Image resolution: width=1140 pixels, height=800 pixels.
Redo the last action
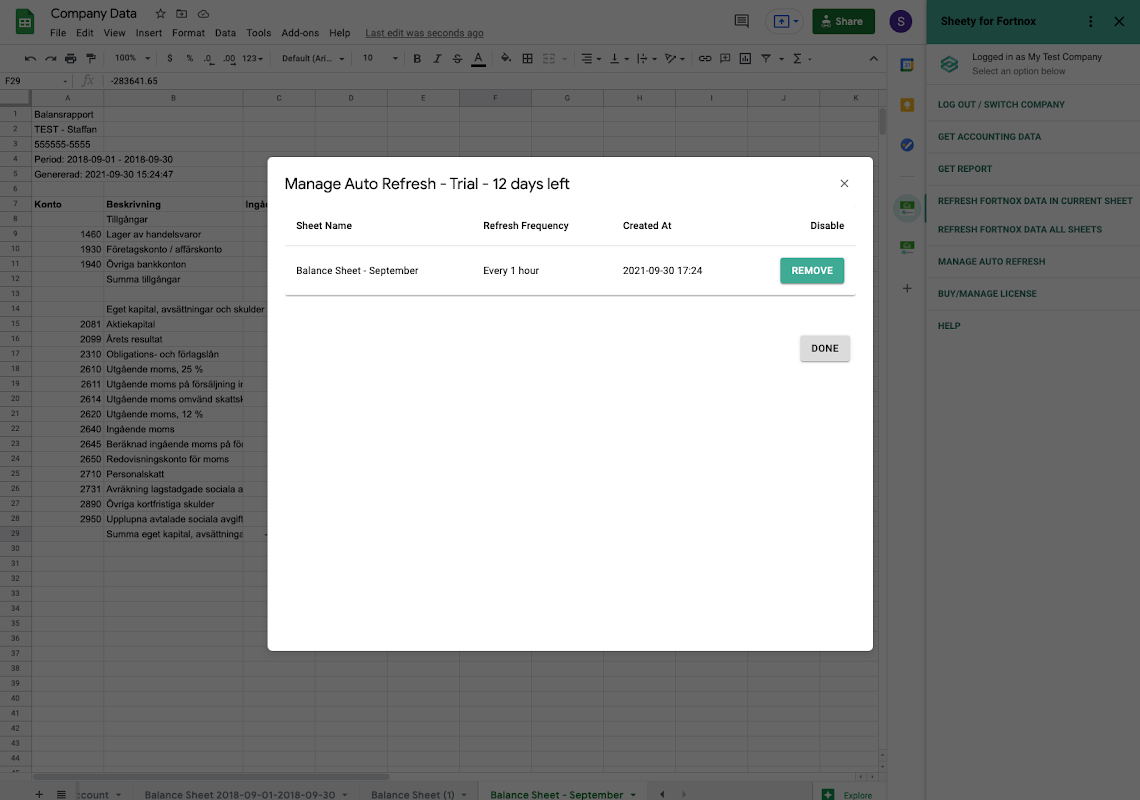tap(50, 58)
